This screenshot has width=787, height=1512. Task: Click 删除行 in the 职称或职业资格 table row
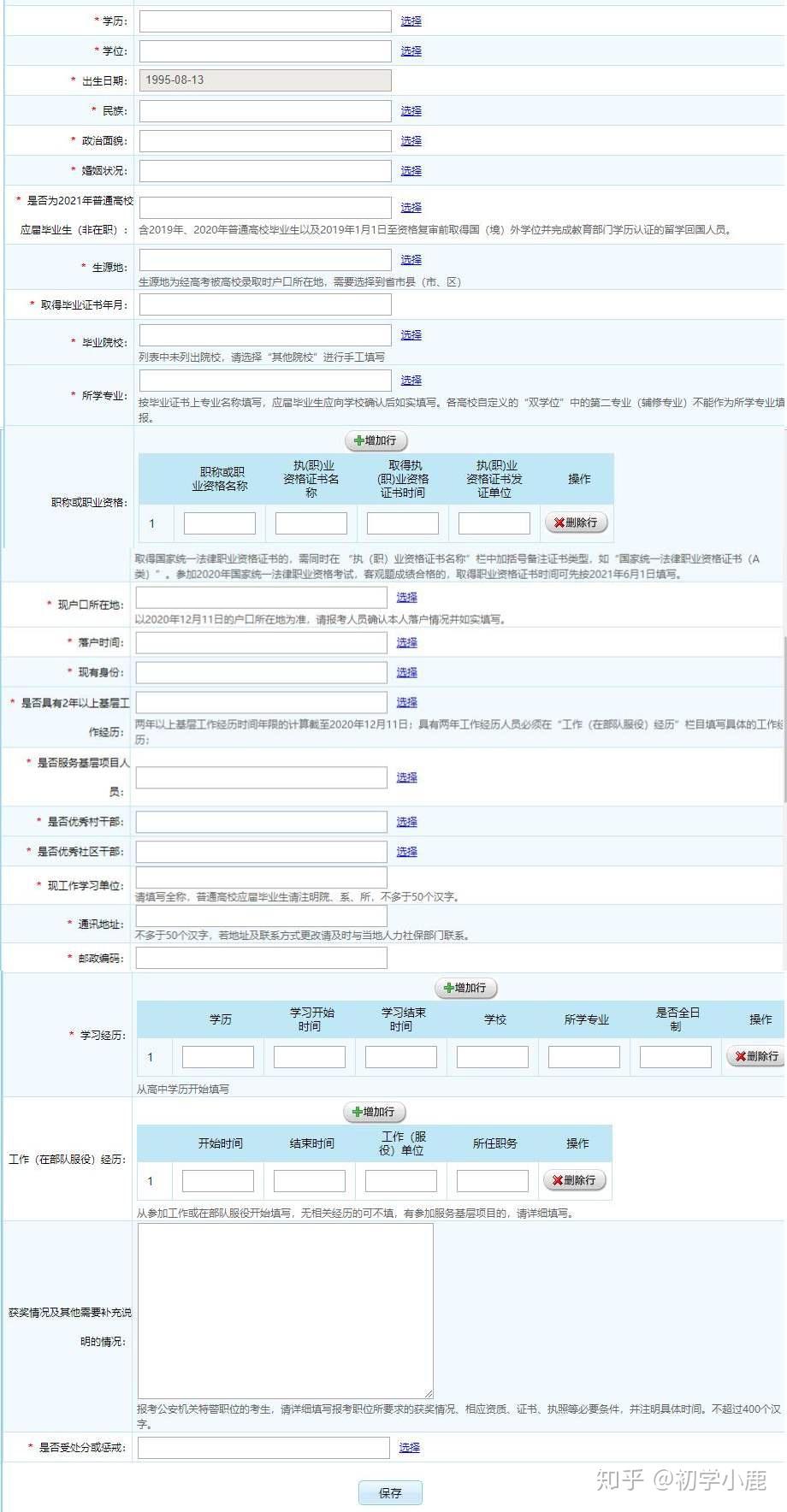pyautogui.click(x=576, y=523)
